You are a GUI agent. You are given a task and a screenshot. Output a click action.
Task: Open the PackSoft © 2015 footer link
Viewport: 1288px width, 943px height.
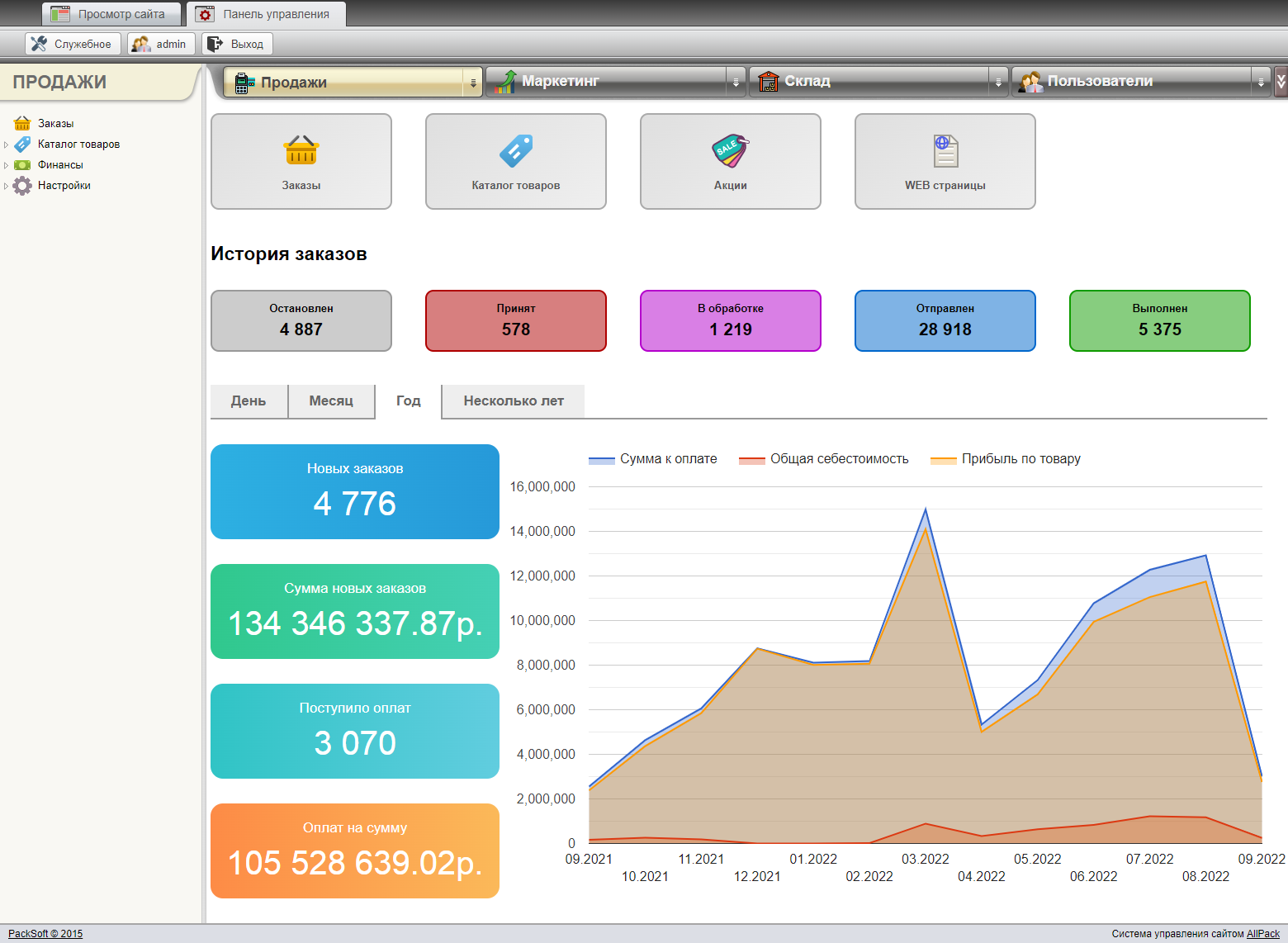45,934
